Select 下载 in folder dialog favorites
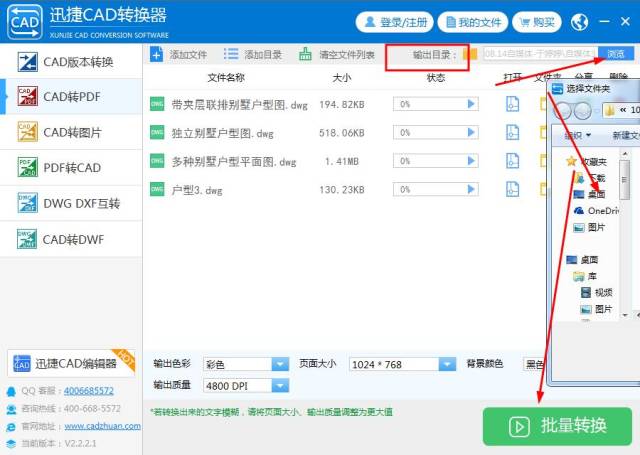 point(590,178)
